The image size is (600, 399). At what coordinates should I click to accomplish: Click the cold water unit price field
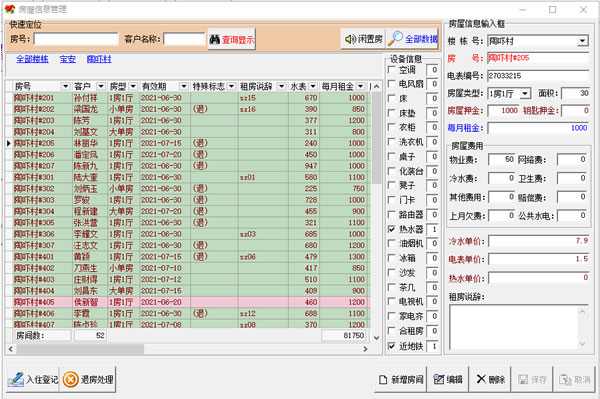(x=539, y=241)
